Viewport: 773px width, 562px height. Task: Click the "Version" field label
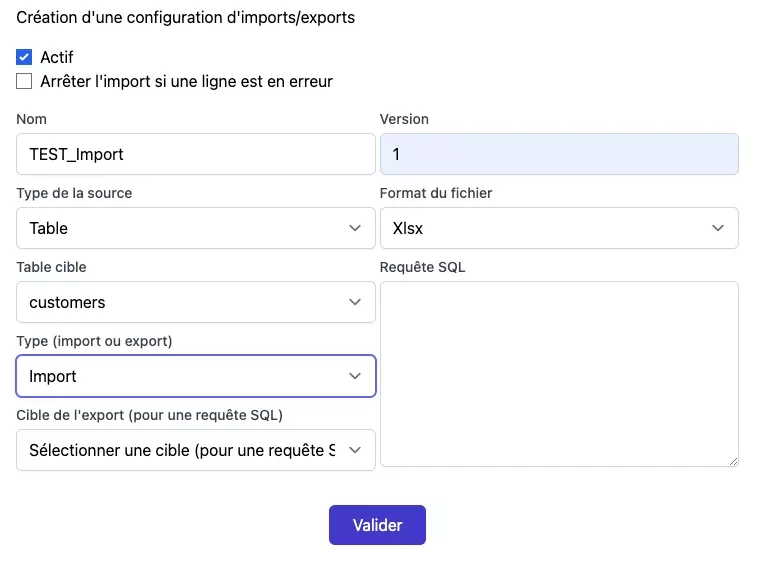[404, 119]
